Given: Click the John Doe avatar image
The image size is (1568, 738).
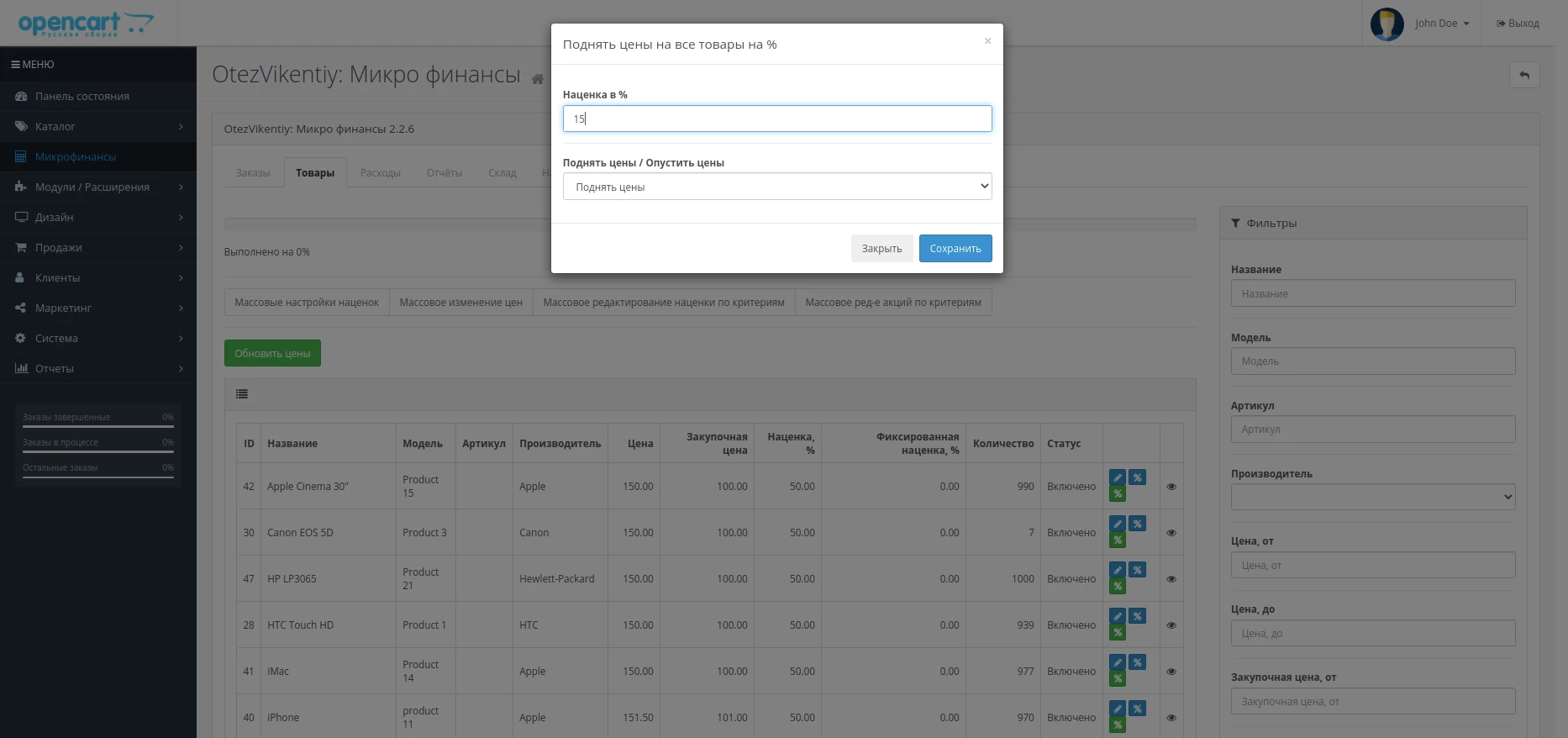Looking at the screenshot, I should pos(1386,24).
